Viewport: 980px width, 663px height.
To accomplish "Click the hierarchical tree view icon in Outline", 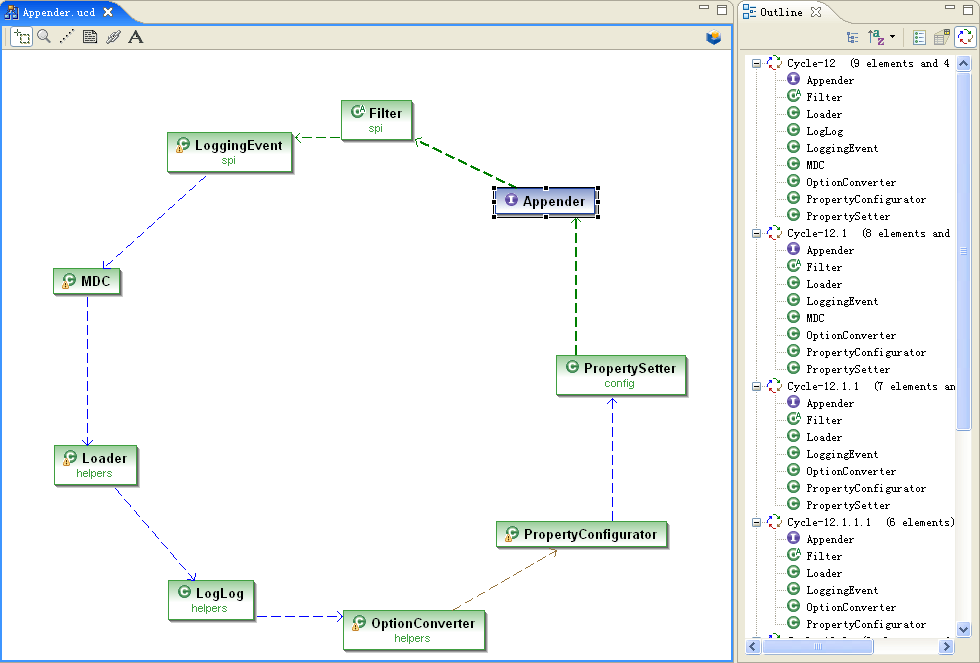I will pos(853,37).
